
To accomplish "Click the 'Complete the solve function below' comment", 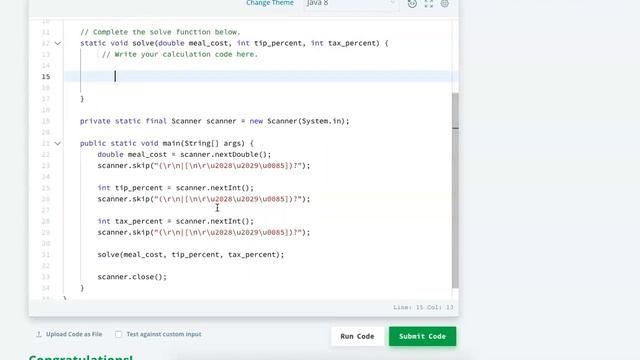I will pos(160,32).
